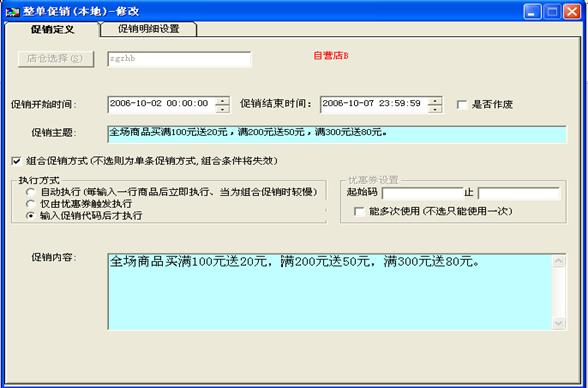Select 输入促销代码后才执行 radio option
This screenshot has width=588, height=388.
pyautogui.click(x=30, y=216)
